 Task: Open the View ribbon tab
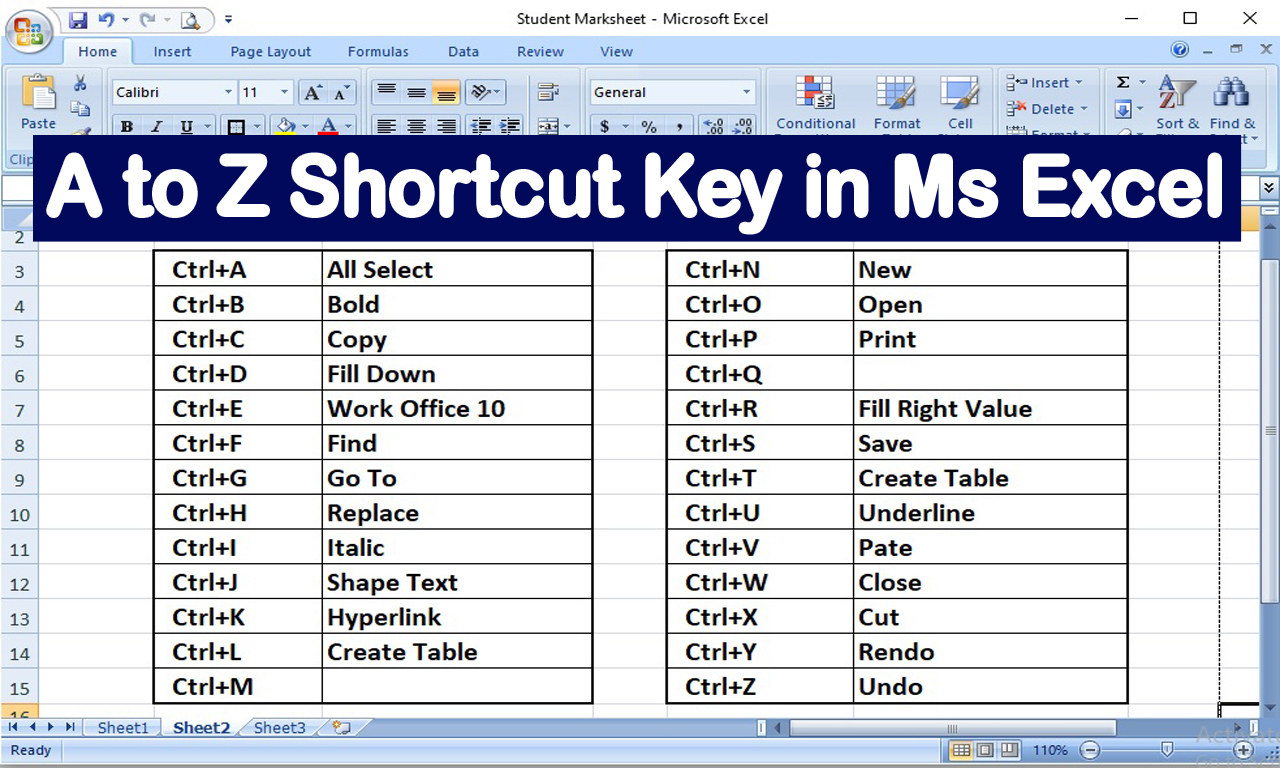pos(616,52)
